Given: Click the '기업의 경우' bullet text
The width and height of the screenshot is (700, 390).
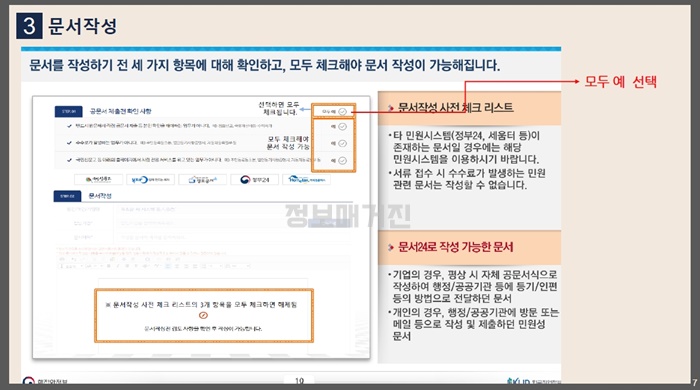Looking at the screenshot, I should click(474, 286).
